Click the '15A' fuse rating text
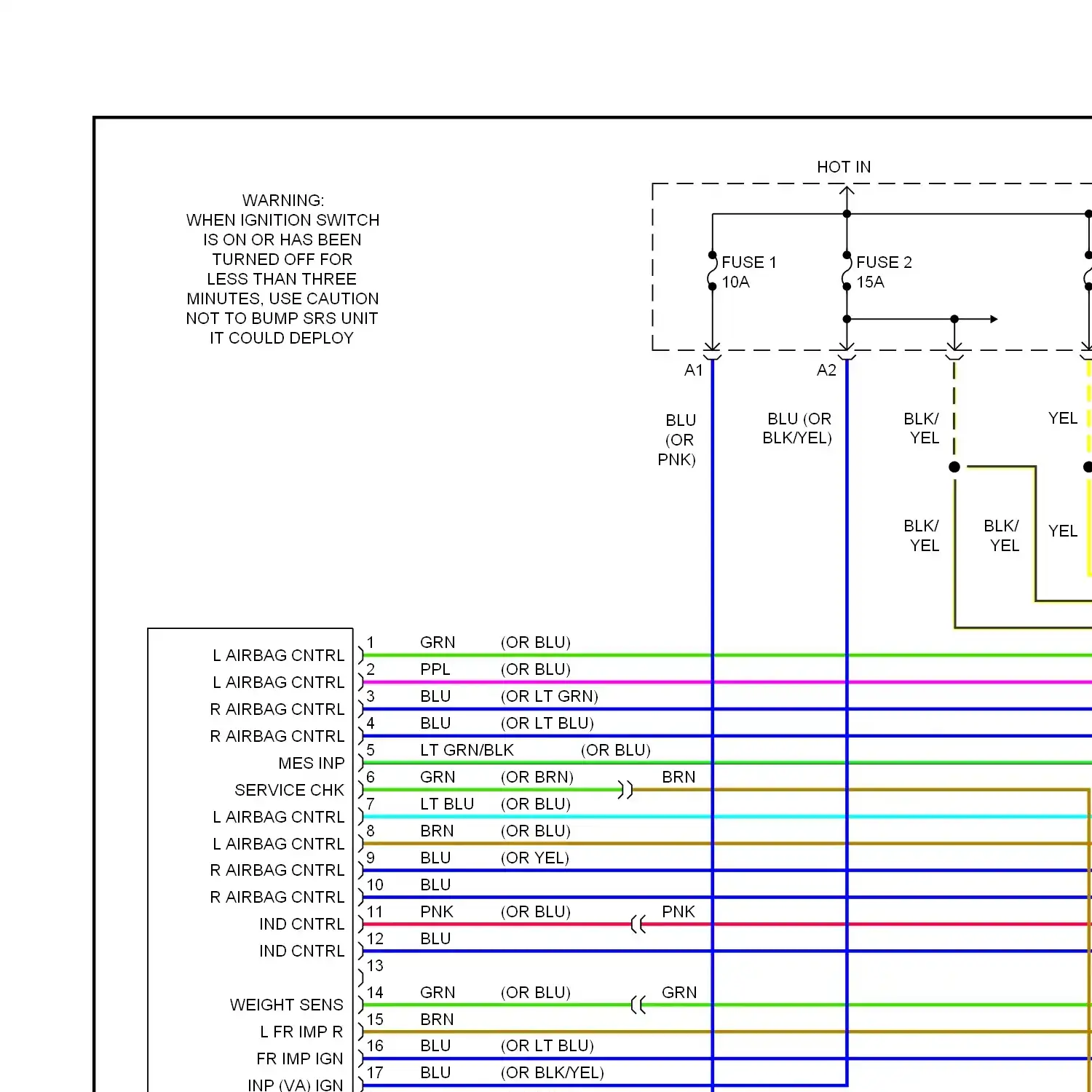Image resolution: width=1092 pixels, height=1092 pixels. (870, 282)
